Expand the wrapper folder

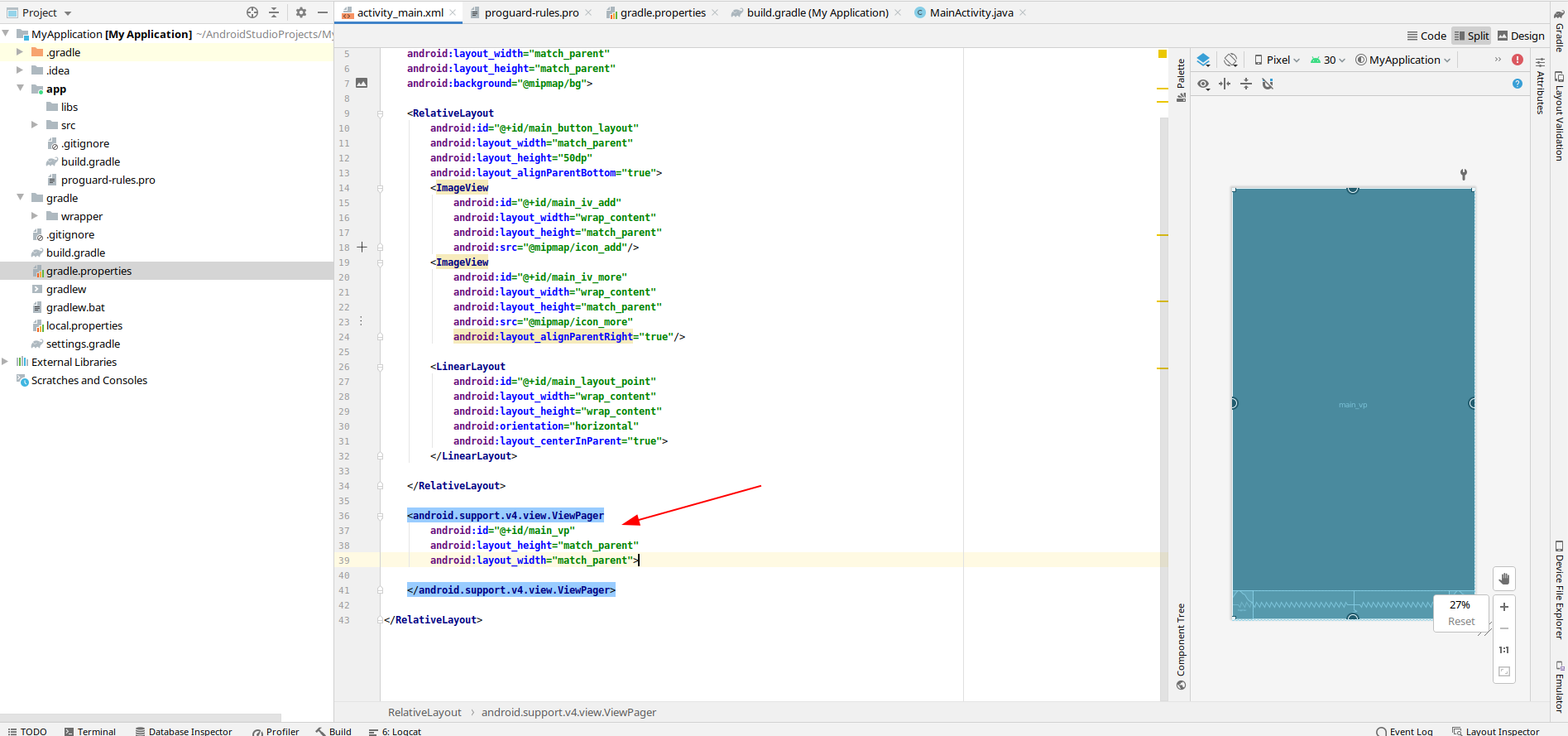(x=35, y=216)
